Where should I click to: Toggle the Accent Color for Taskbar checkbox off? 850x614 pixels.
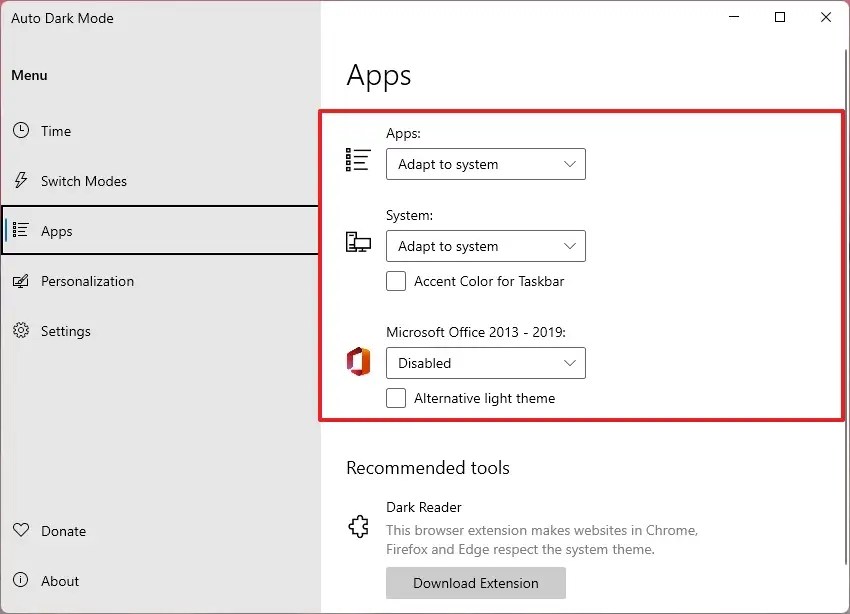(x=395, y=281)
